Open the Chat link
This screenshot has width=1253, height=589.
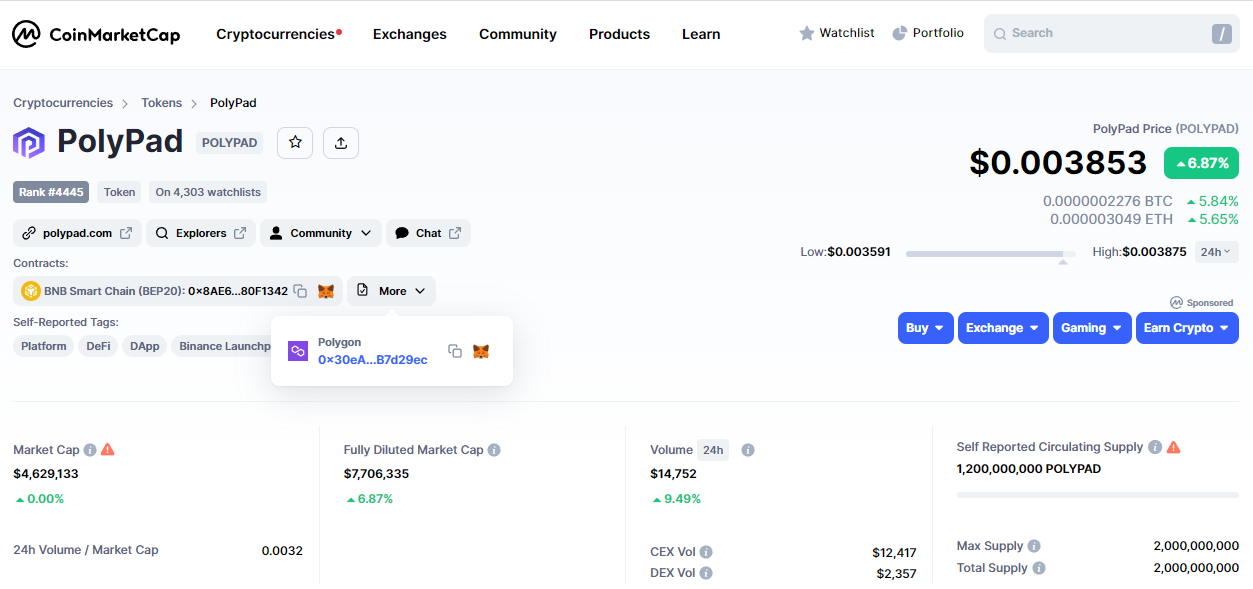tap(428, 233)
